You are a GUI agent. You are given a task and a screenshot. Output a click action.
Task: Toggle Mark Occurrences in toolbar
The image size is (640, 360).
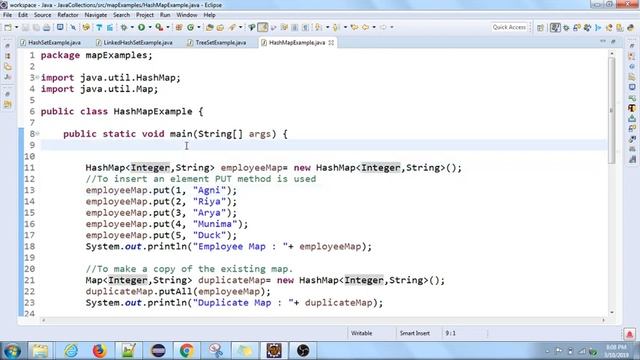pyautogui.click(x=263, y=27)
